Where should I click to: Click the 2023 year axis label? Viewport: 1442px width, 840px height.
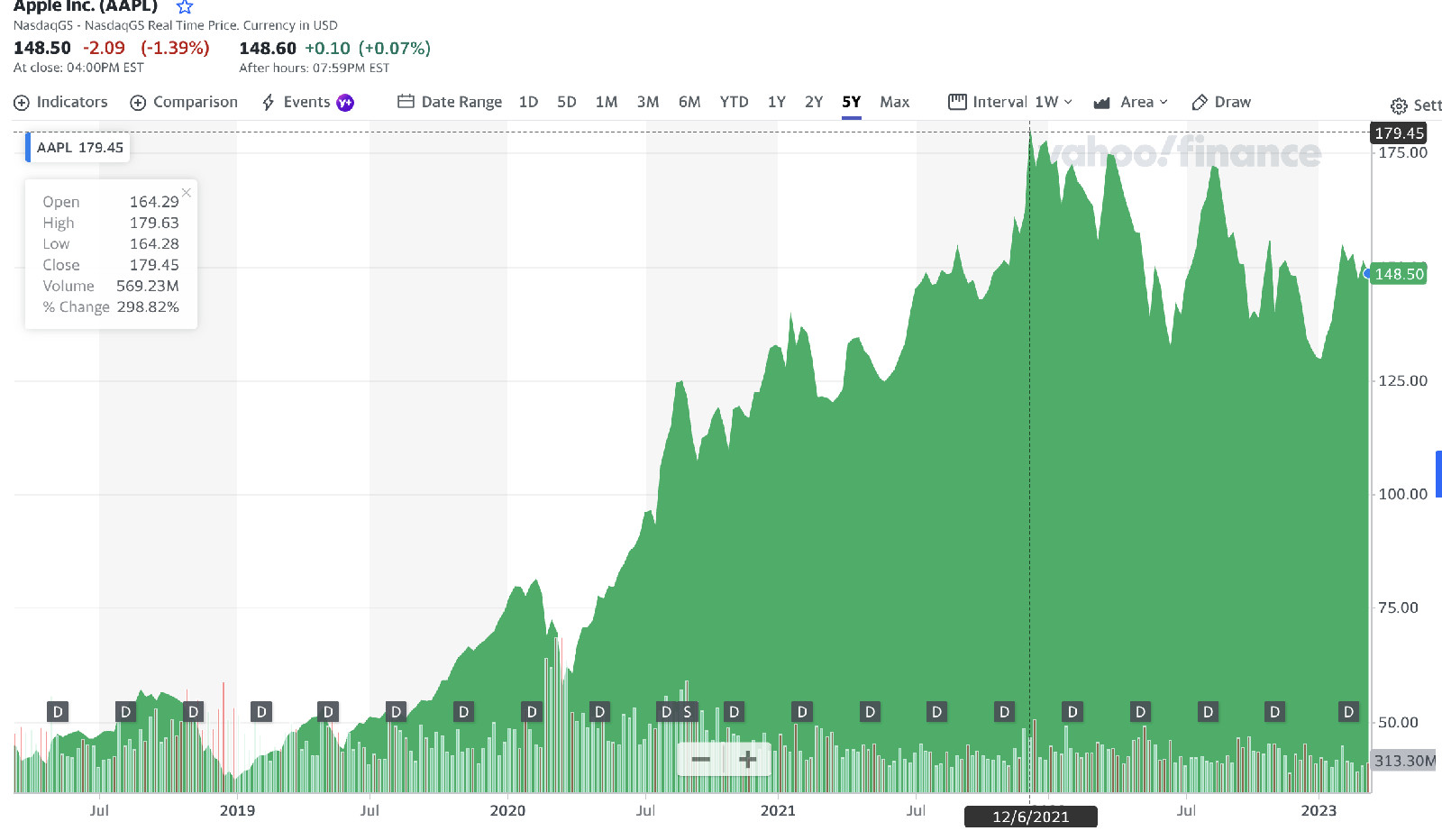click(x=1319, y=810)
